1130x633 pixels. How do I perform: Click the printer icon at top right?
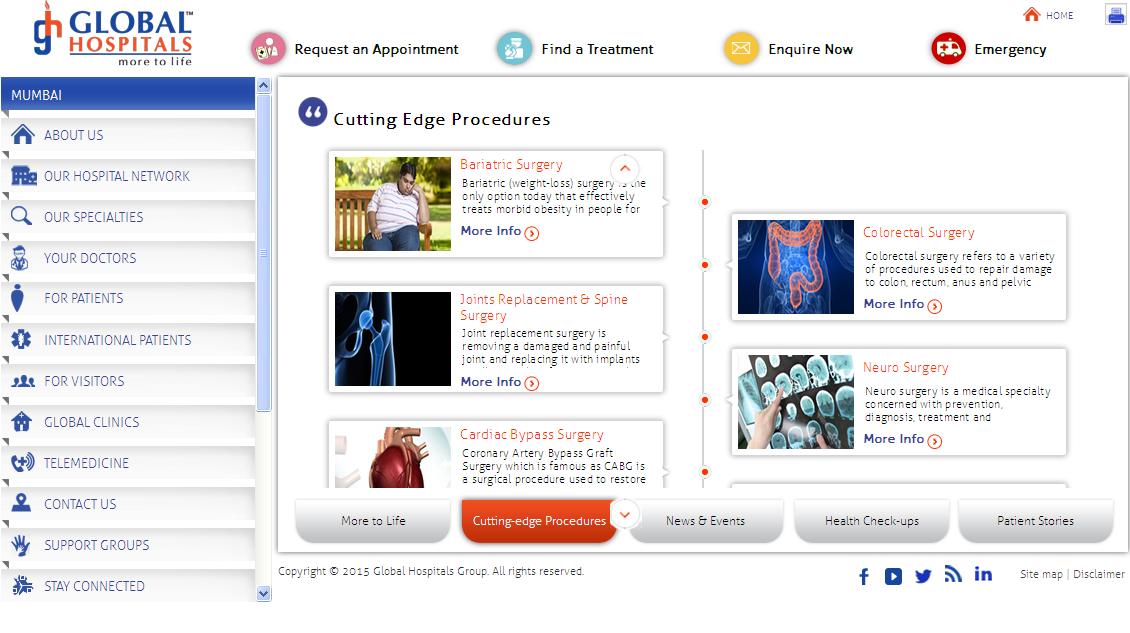coord(1116,14)
